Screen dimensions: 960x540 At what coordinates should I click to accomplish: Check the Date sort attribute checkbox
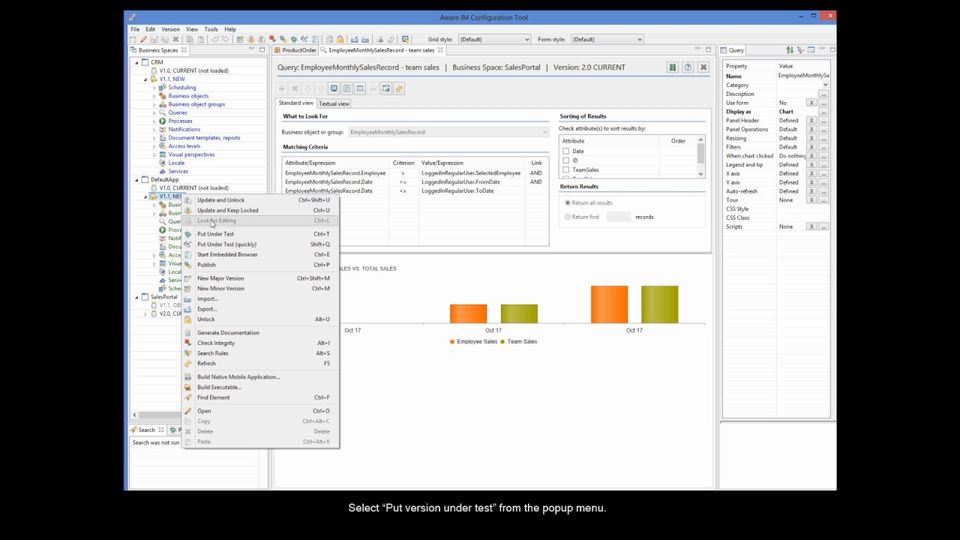click(566, 151)
